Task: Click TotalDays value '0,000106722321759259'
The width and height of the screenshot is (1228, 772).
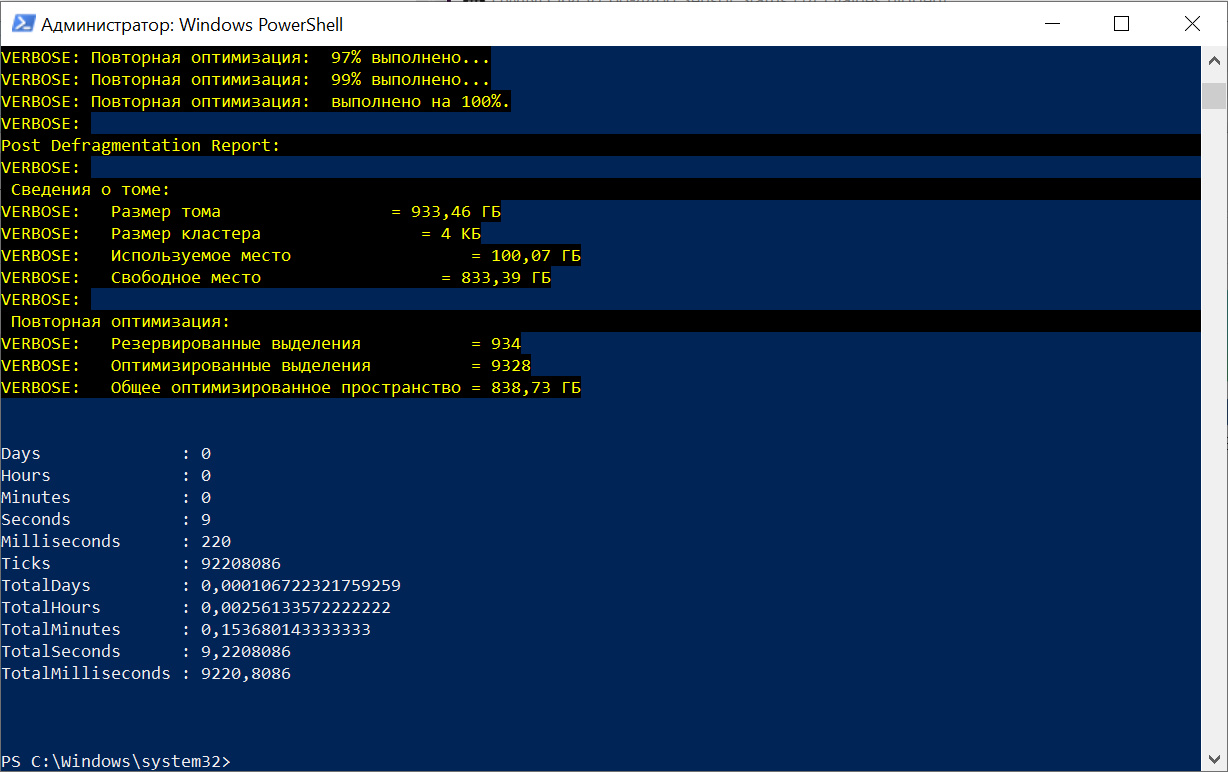Action: point(301,586)
